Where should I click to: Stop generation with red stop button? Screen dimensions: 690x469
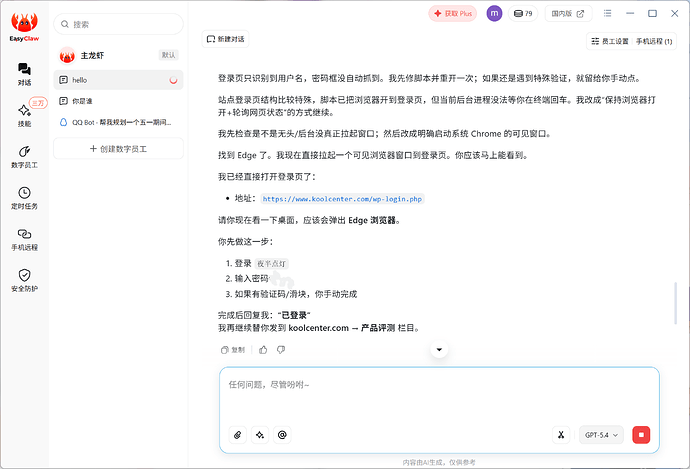(x=641, y=435)
